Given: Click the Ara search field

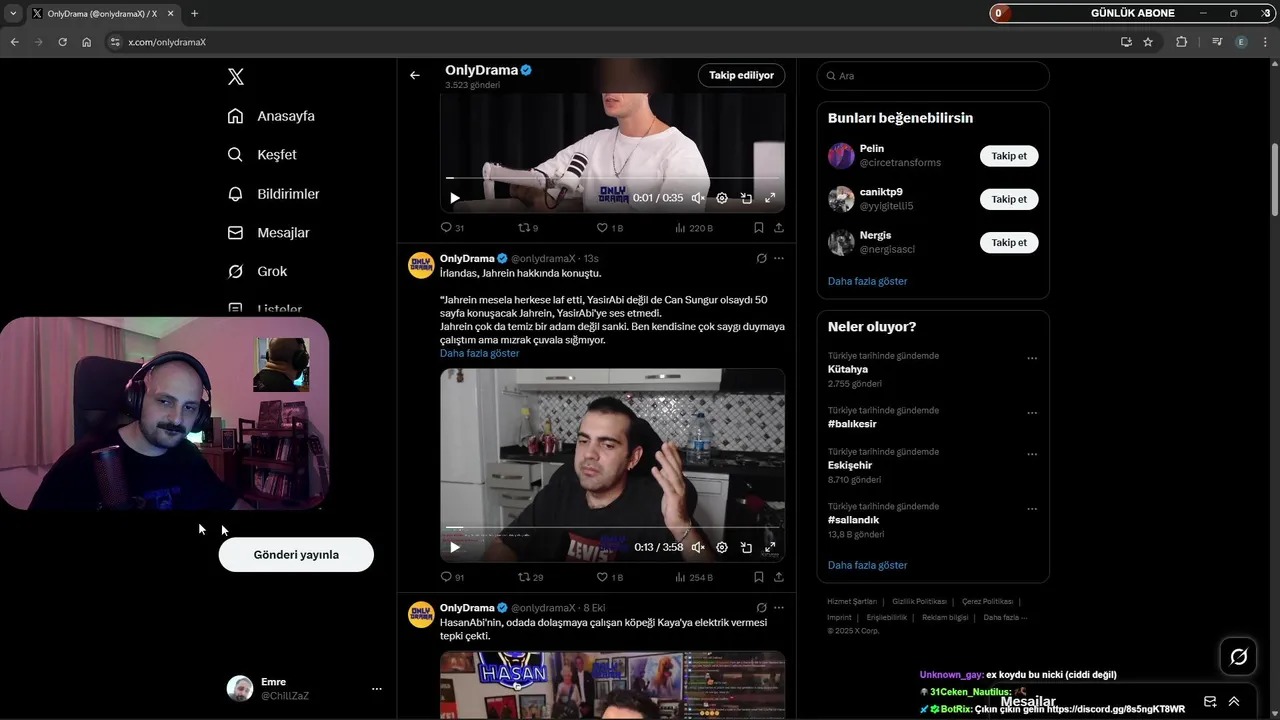Looking at the screenshot, I should (x=933, y=76).
